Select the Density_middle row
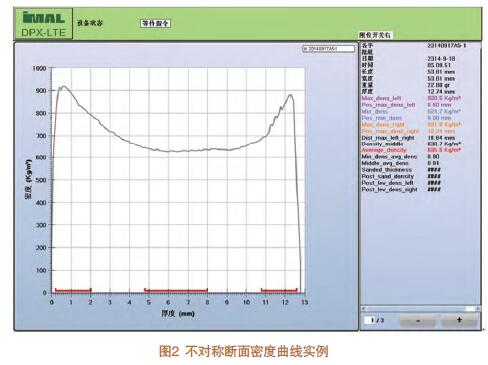 tap(411, 144)
